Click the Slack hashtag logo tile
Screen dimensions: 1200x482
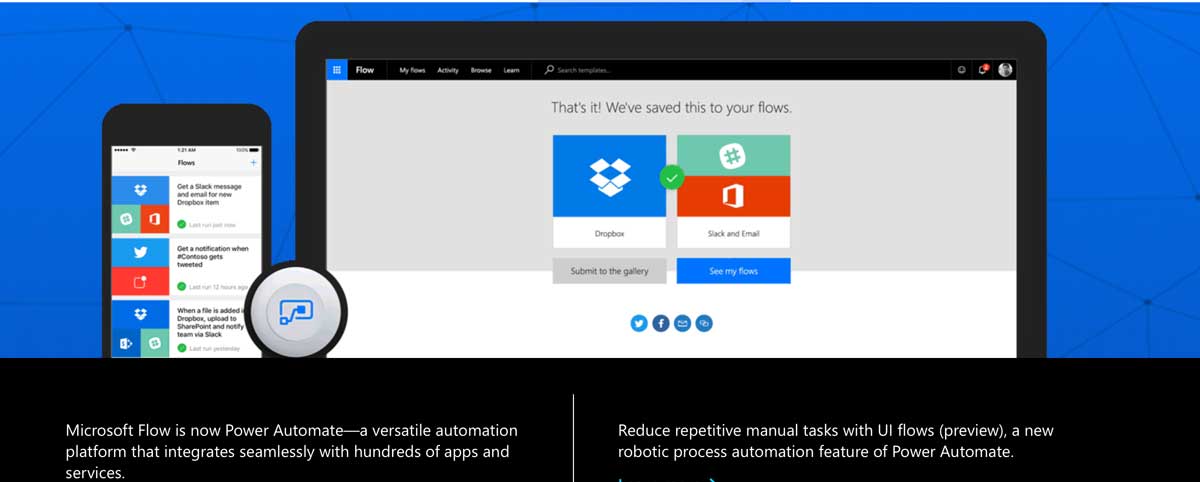pyautogui.click(x=733, y=155)
